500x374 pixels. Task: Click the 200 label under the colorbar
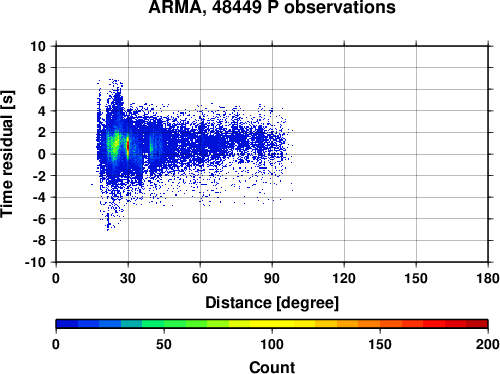click(x=488, y=344)
